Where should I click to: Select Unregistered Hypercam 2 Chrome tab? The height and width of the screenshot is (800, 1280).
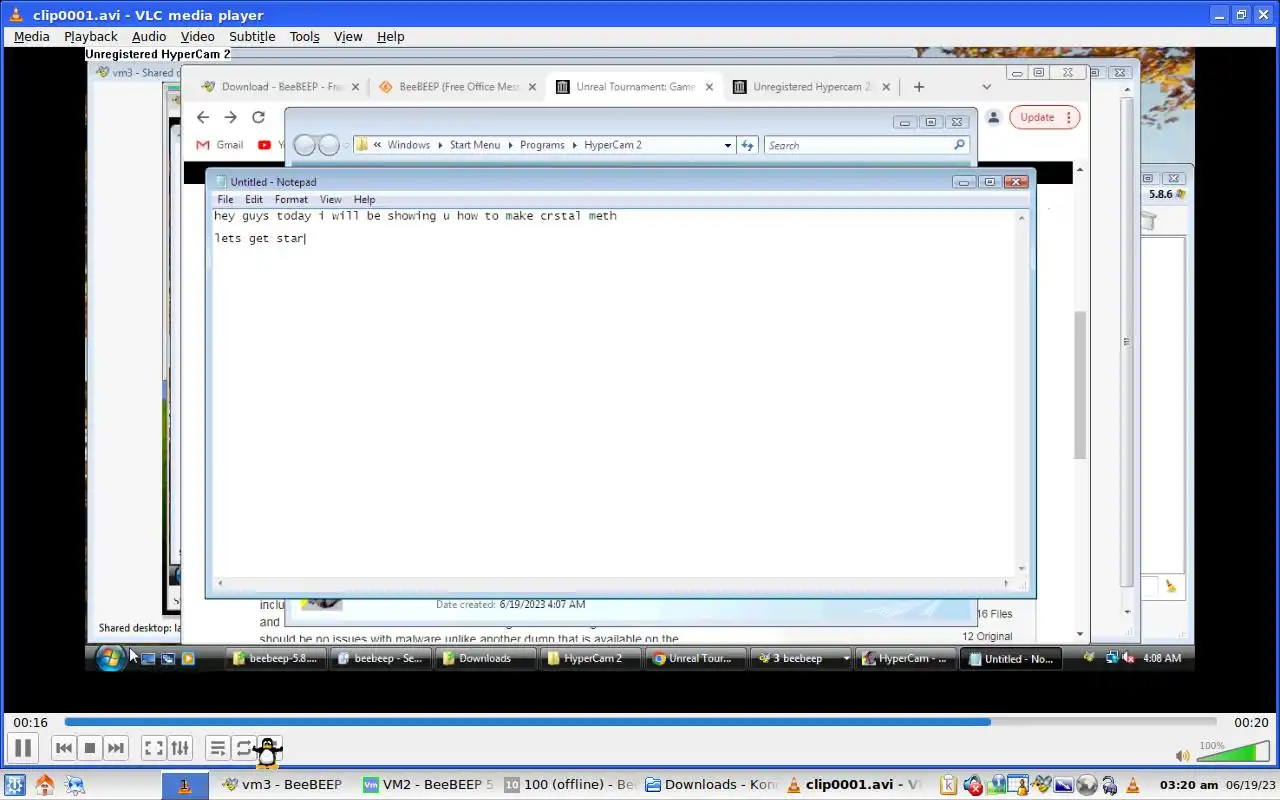point(810,87)
